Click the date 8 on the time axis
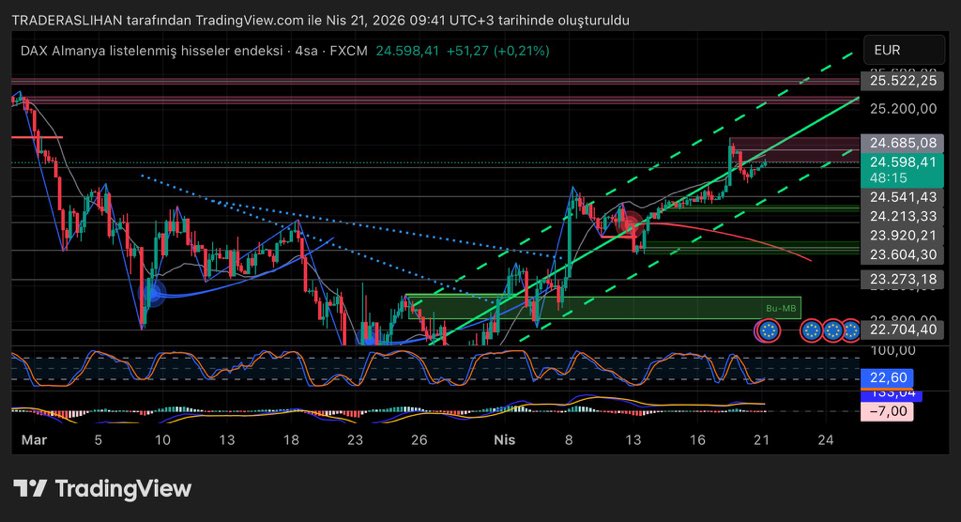Screen dimensions: 961x522 tap(569, 440)
